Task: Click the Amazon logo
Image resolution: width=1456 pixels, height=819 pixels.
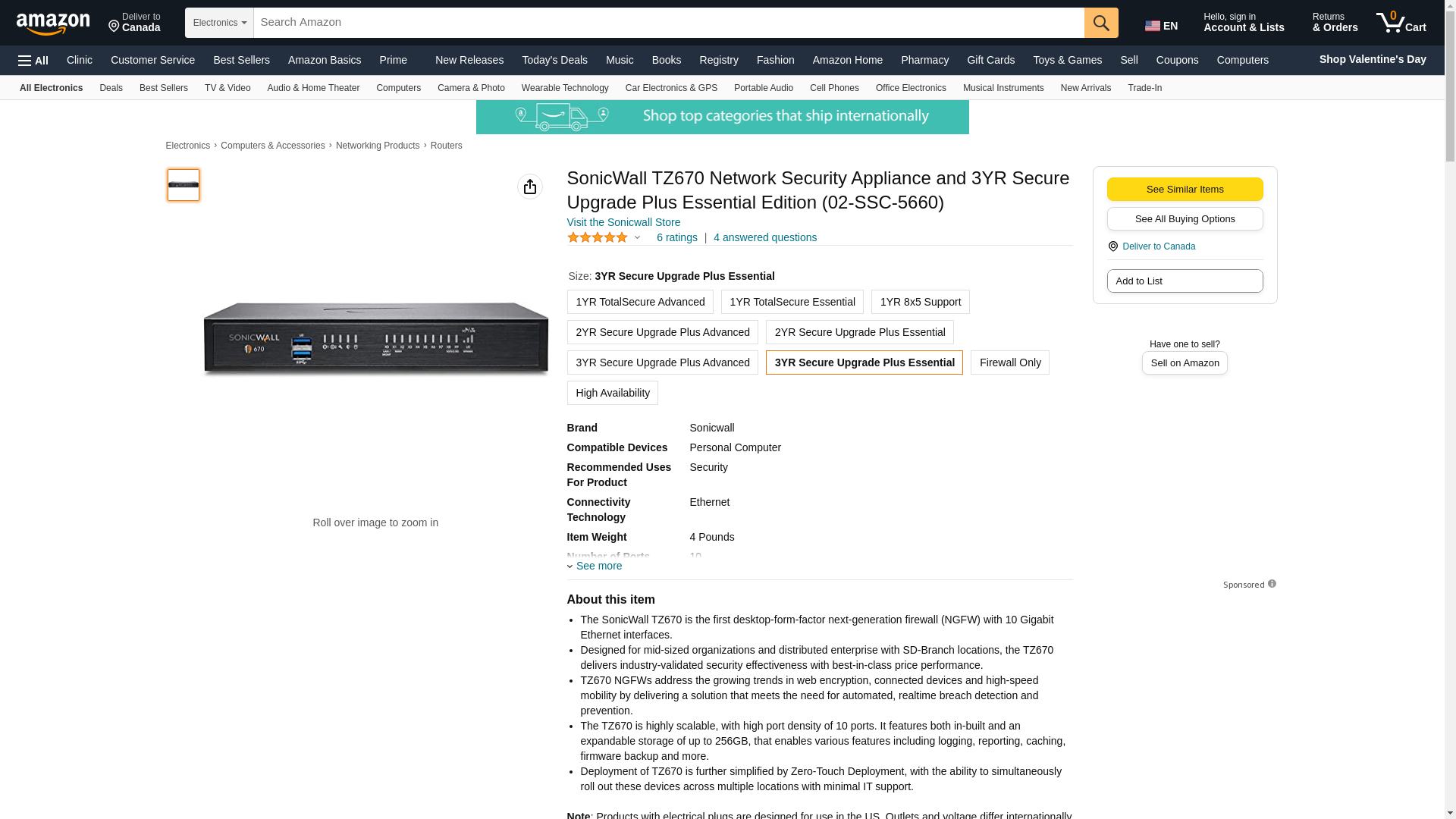Action: coord(53,24)
